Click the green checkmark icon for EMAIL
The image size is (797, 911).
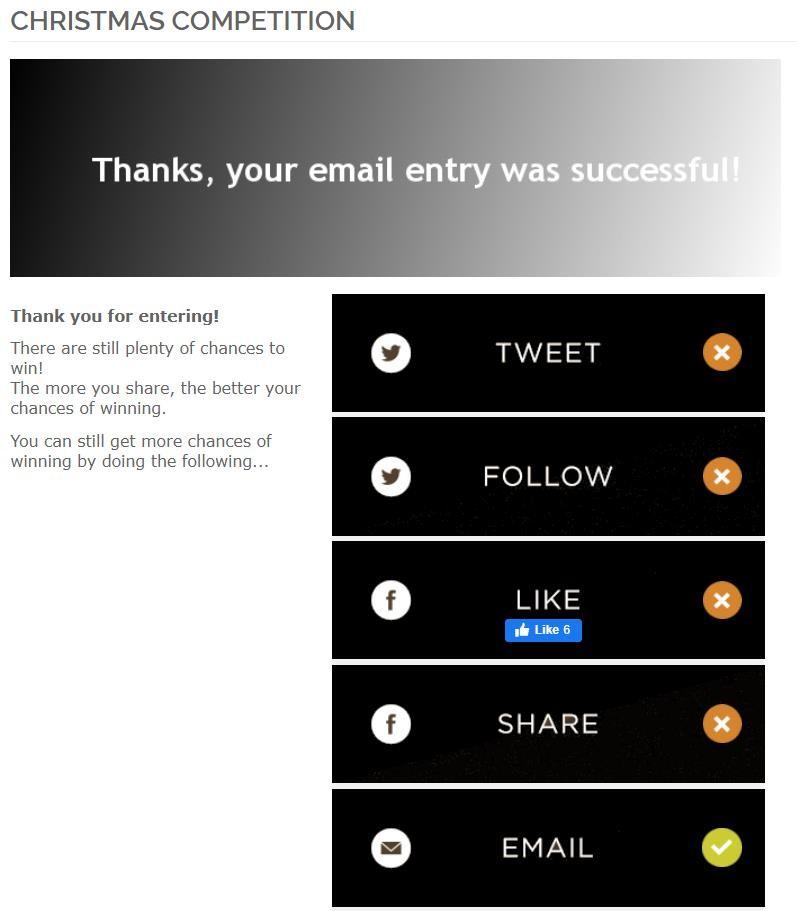tap(722, 848)
